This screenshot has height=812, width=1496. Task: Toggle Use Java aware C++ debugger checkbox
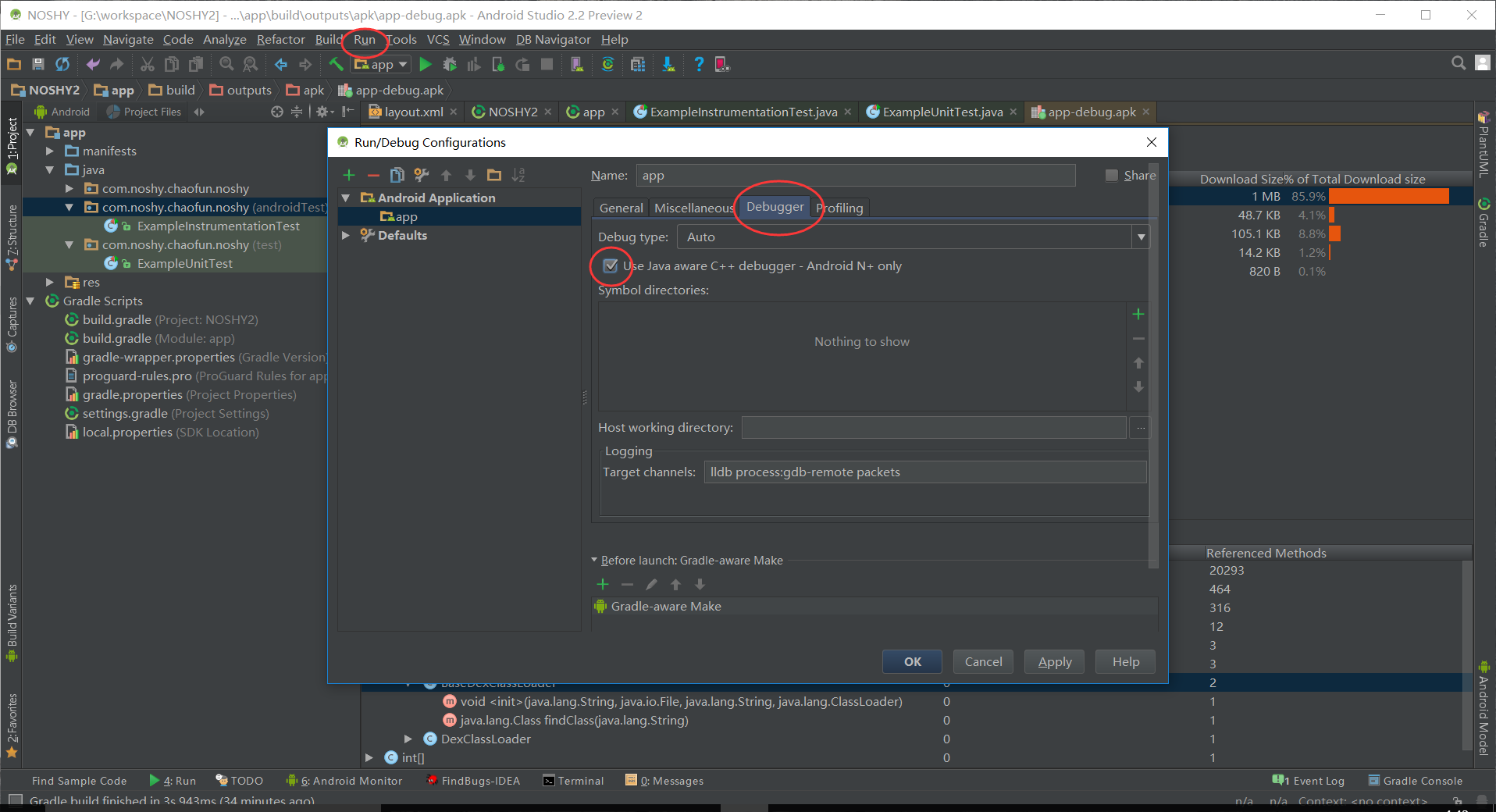tap(611, 265)
